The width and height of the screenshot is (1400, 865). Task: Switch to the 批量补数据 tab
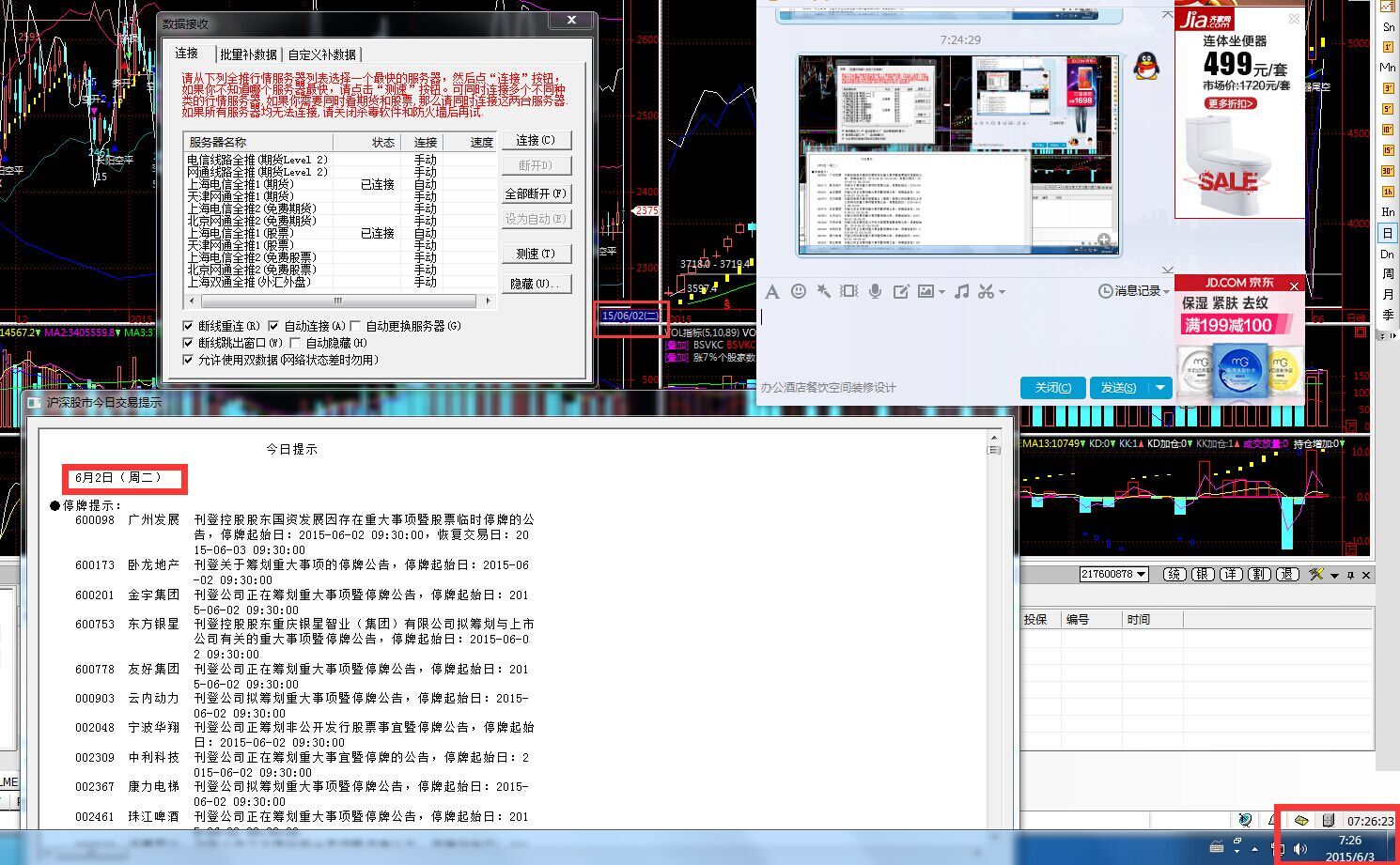click(x=248, y=54)
